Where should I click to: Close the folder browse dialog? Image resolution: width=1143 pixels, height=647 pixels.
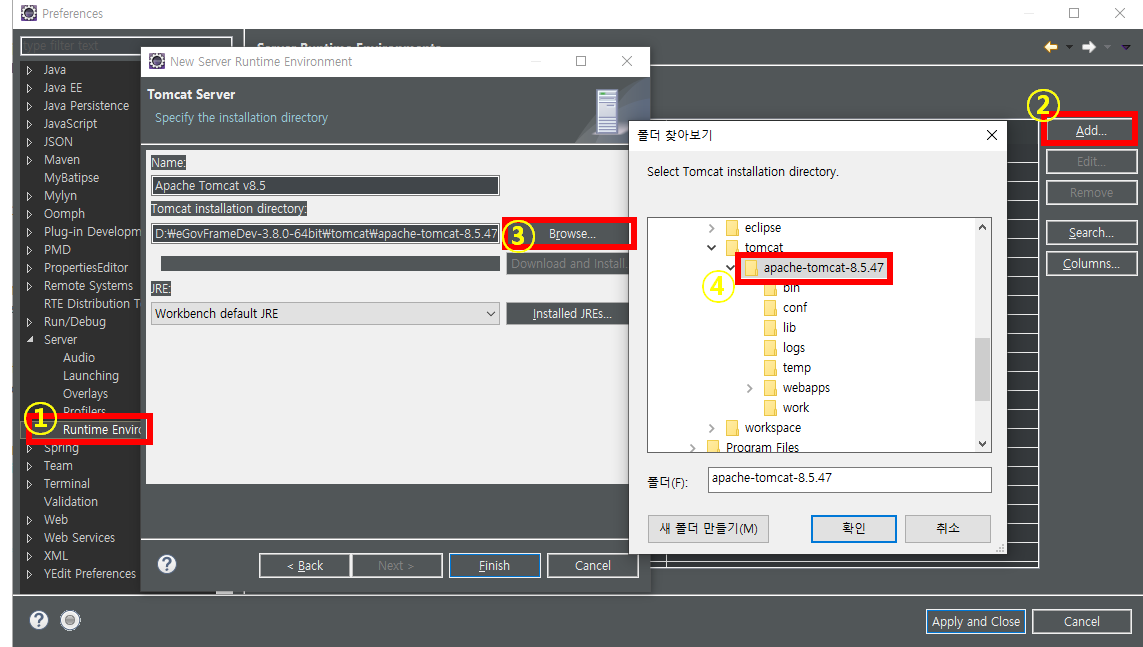tap(991, 135)
